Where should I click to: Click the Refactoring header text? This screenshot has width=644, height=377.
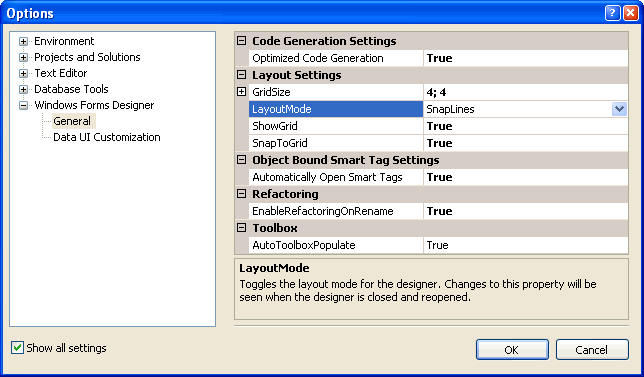pyautogui.click(x=285, y=194)
